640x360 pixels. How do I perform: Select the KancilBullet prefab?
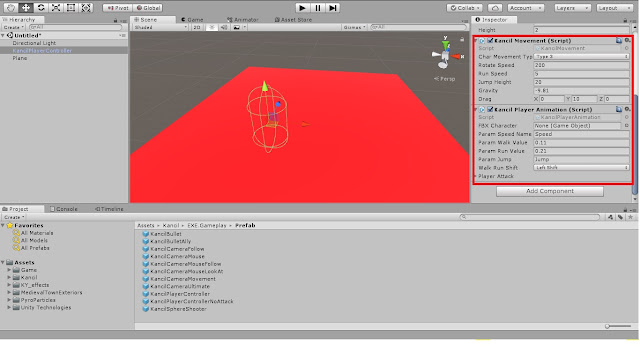(162, 234)
